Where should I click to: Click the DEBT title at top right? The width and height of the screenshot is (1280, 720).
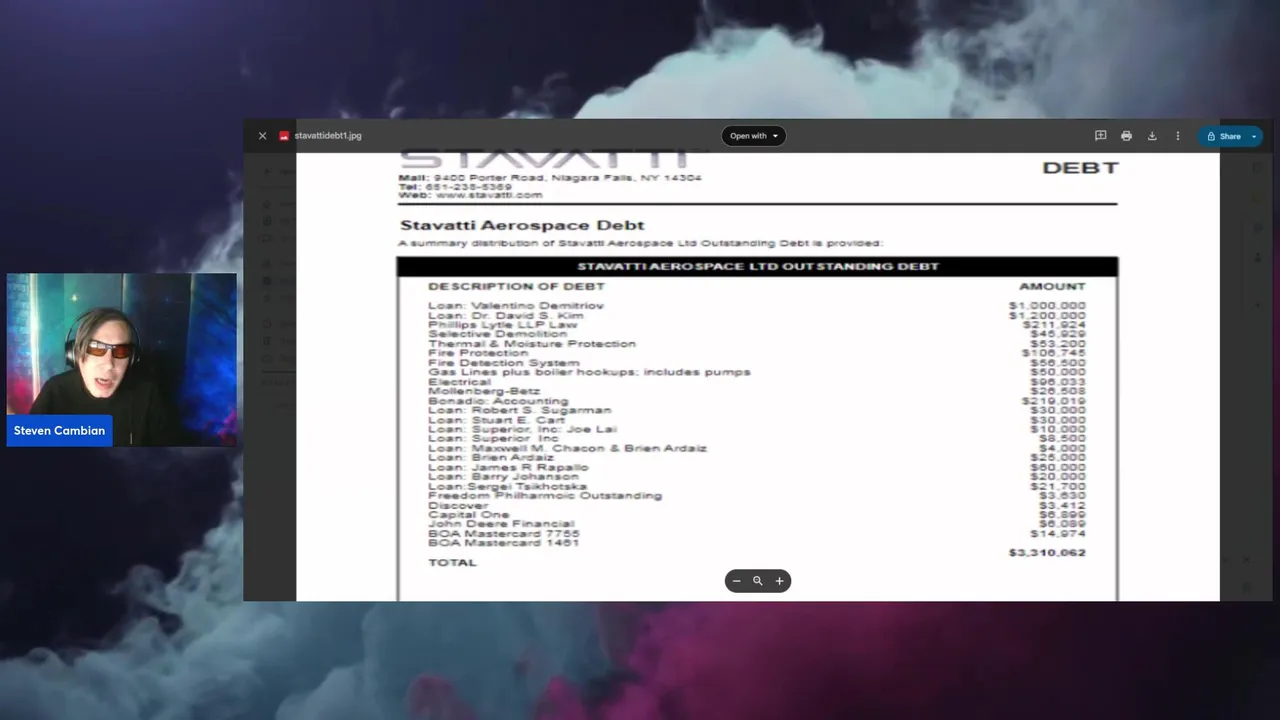point(1080,168)
